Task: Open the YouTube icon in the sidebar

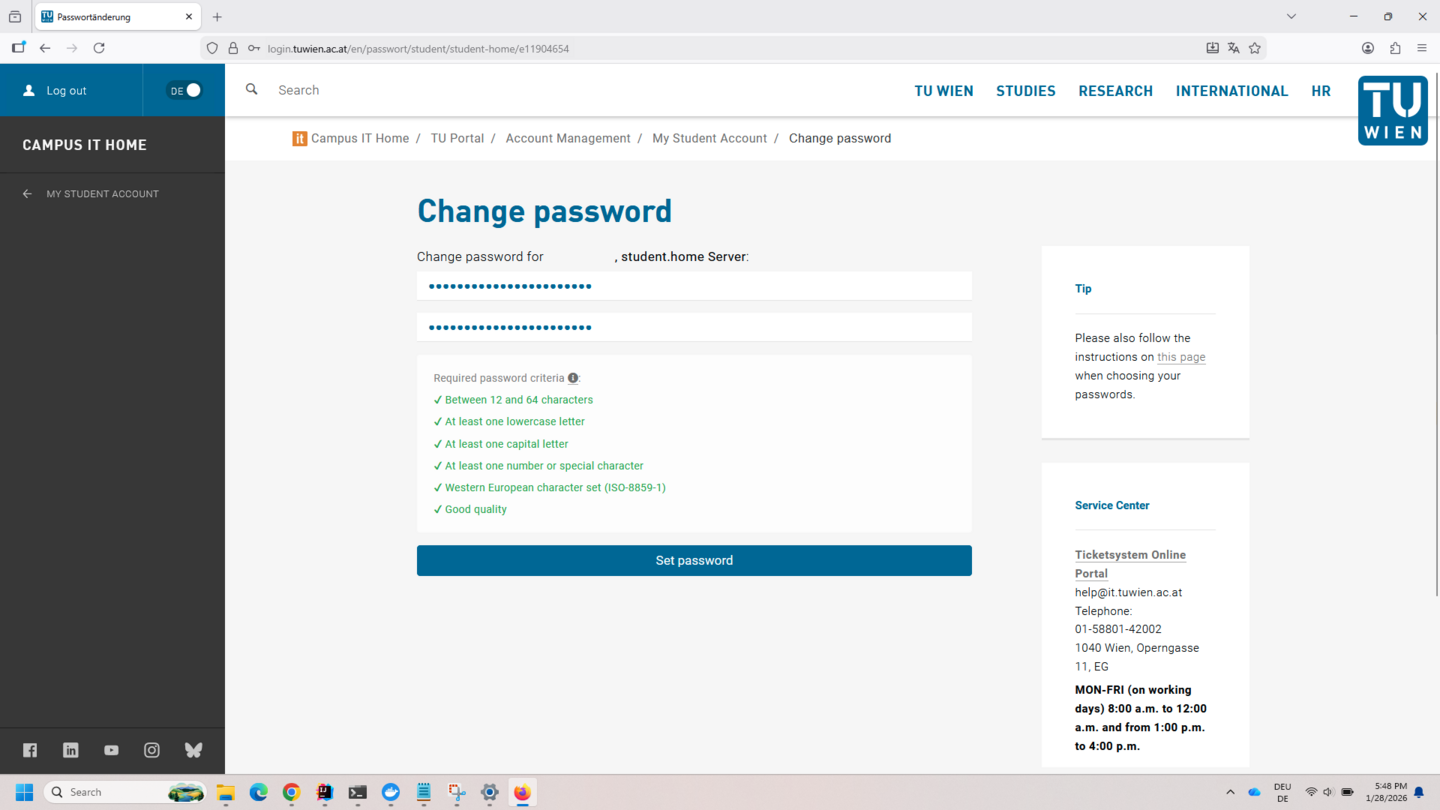Action: [111, 750]
